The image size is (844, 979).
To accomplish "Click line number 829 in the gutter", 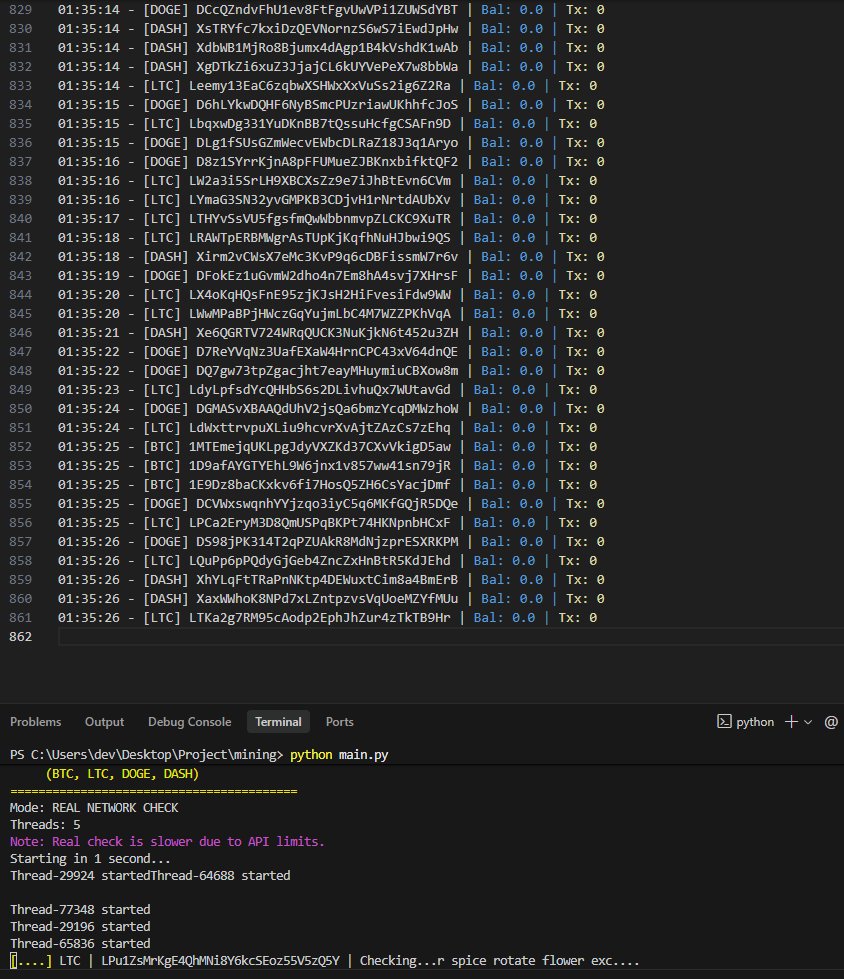I will (21, 9).
